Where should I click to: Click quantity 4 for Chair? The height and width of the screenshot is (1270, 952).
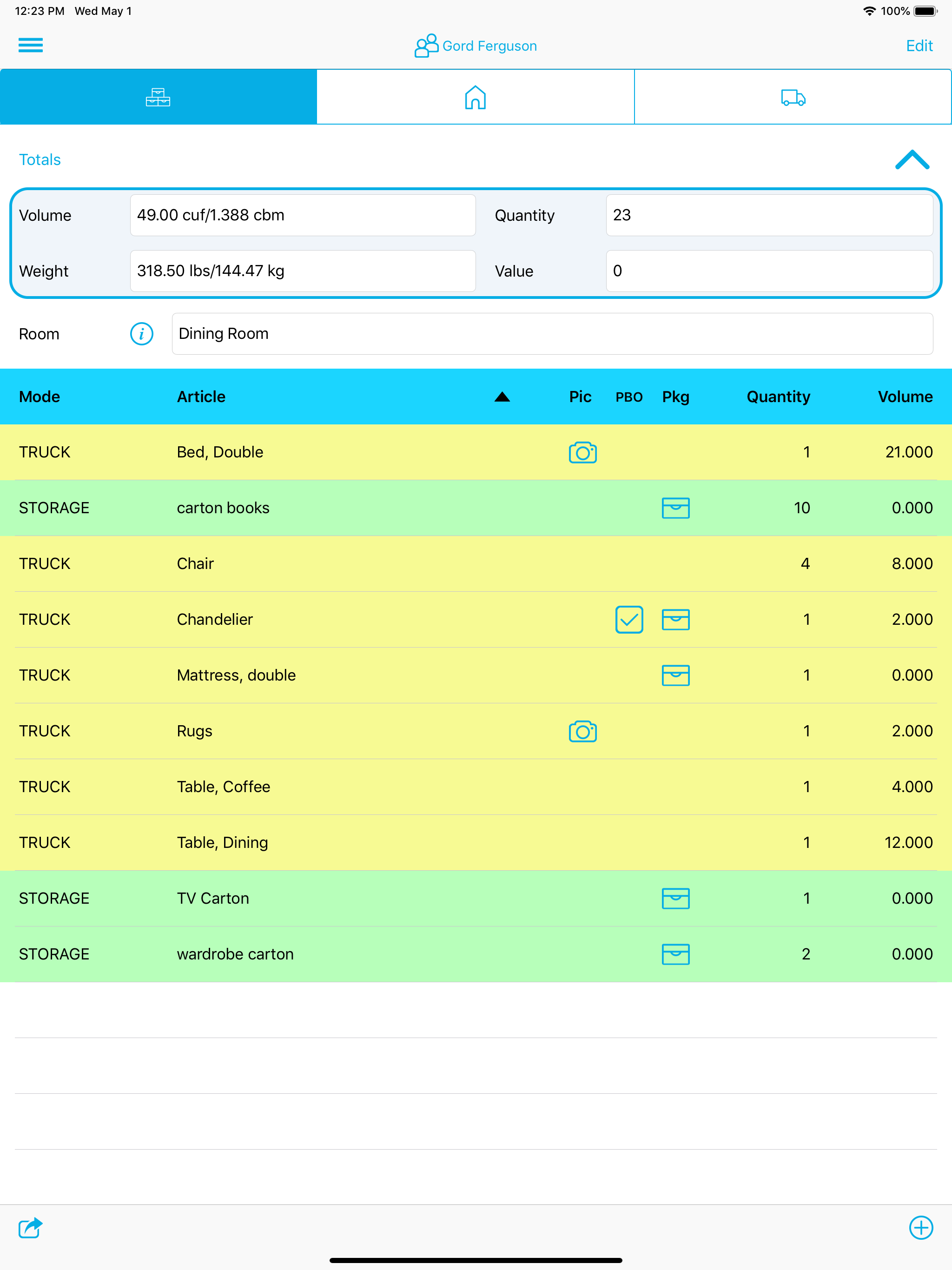[805, 564]
